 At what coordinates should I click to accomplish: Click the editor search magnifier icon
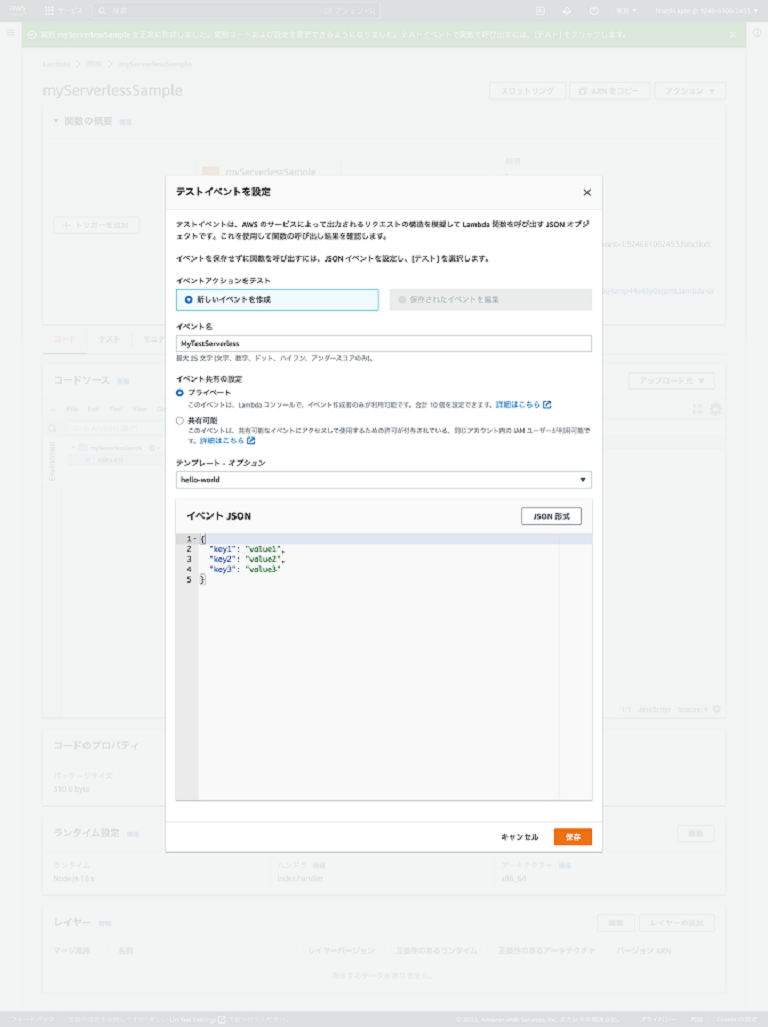[52, 428]
